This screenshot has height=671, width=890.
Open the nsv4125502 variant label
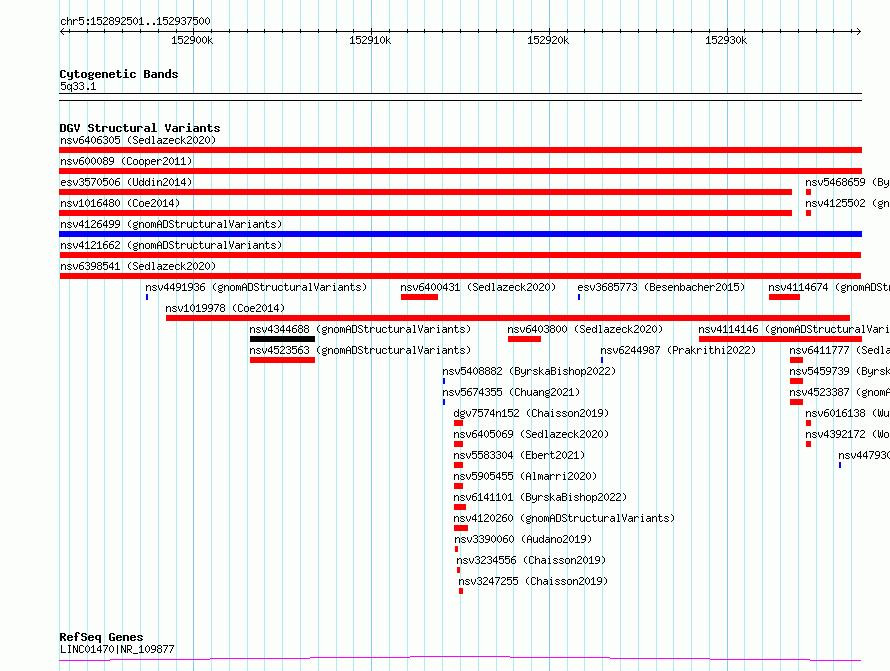click(847, 203)
